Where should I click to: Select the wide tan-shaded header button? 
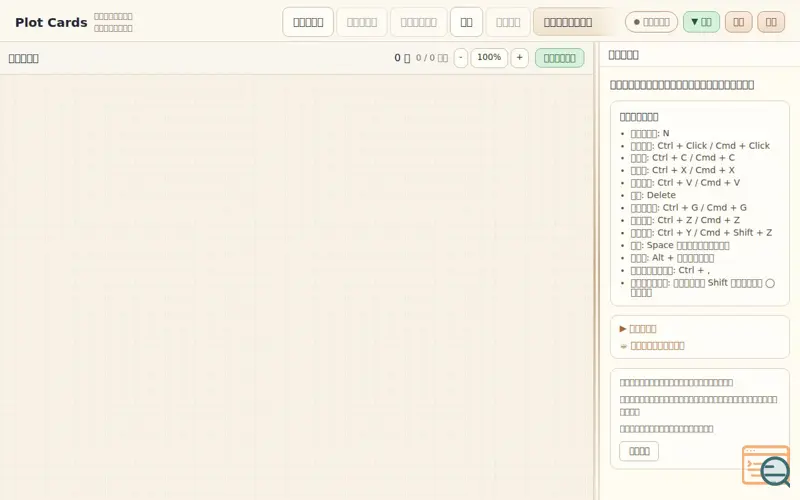(x=572, y=22)
